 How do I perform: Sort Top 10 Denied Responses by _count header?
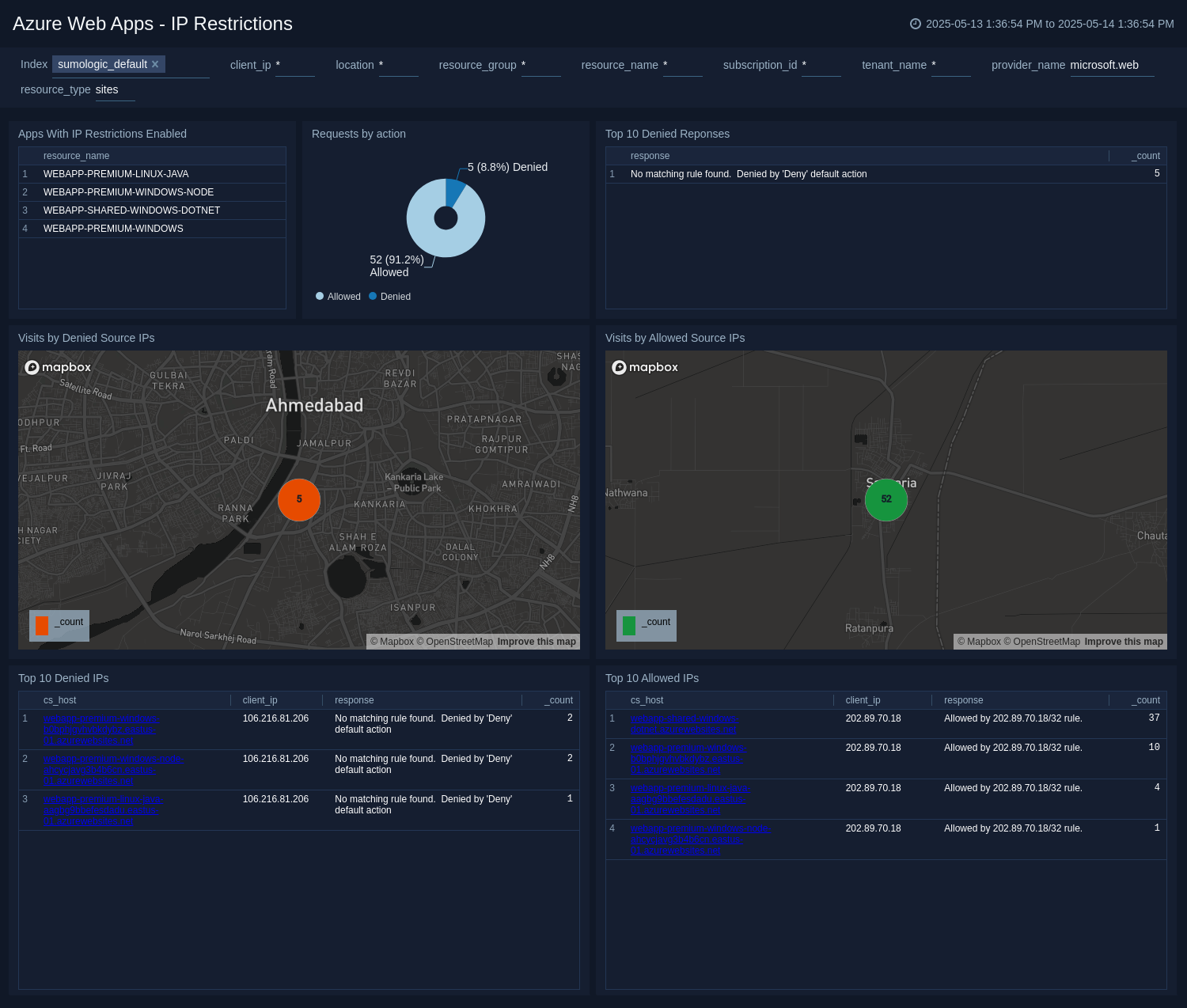coord(1145,156)
